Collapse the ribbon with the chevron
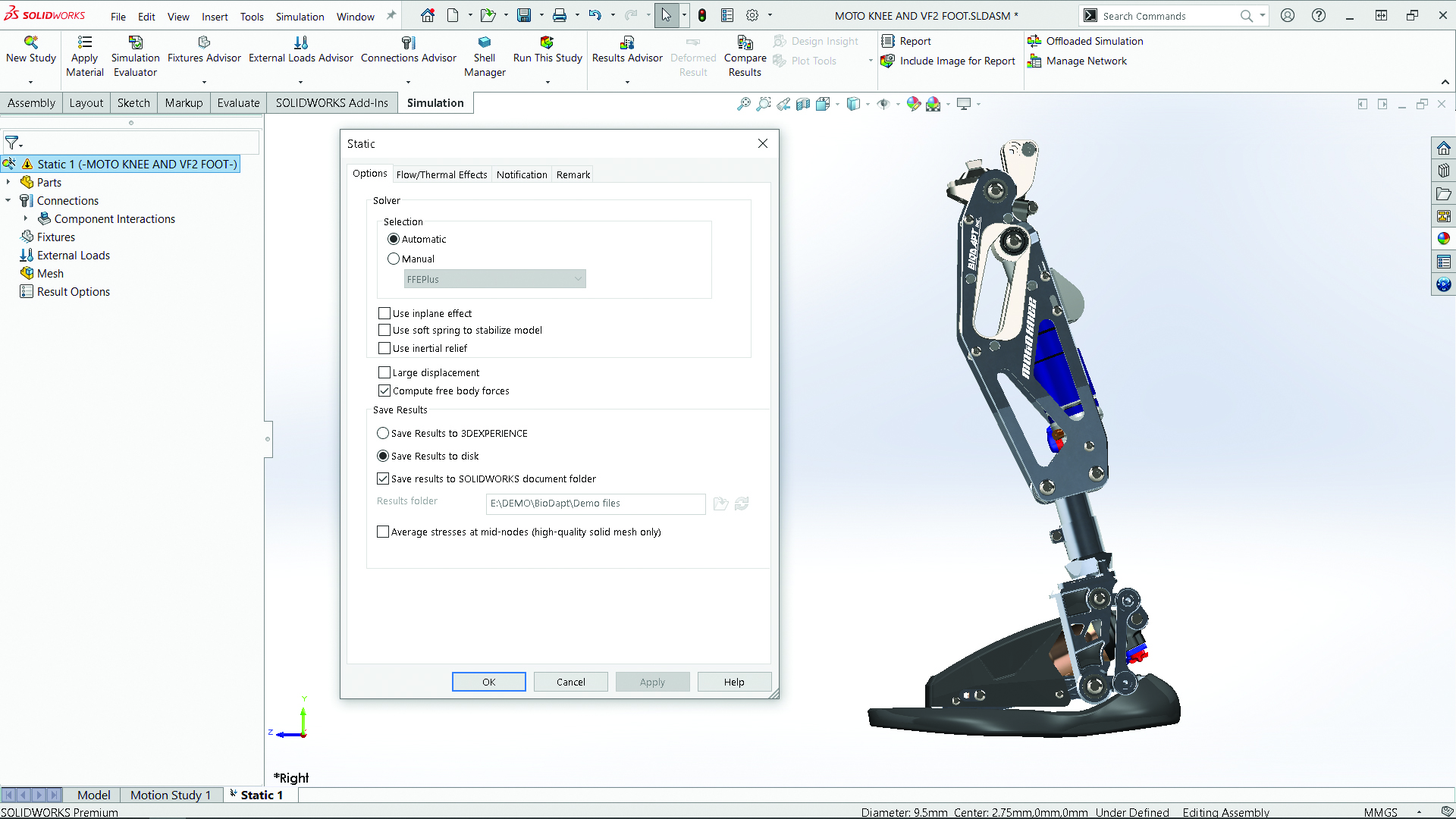Screen dimensions: 1456x819 click(1445, 82)
